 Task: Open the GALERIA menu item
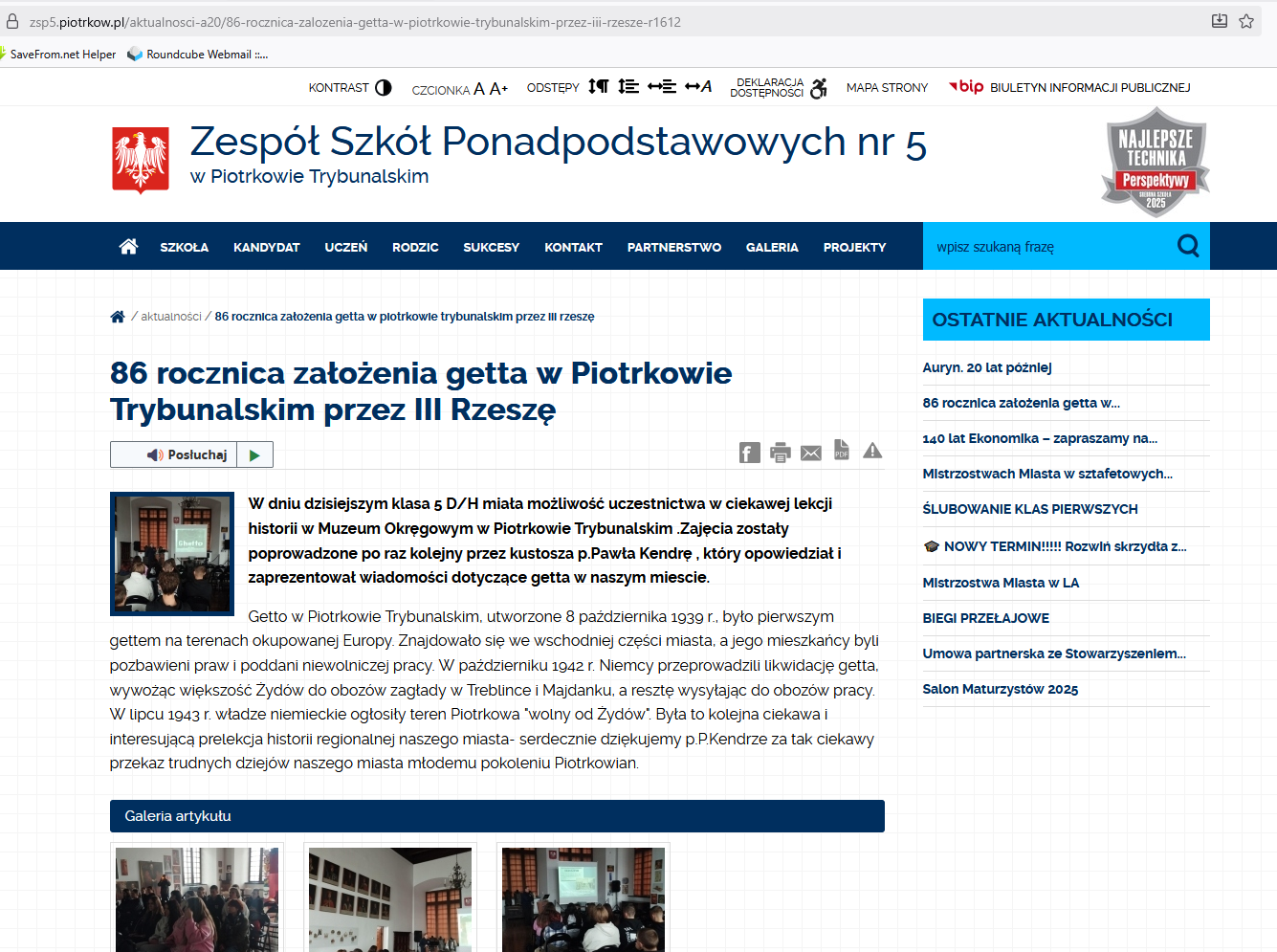(x=772, y=247)
